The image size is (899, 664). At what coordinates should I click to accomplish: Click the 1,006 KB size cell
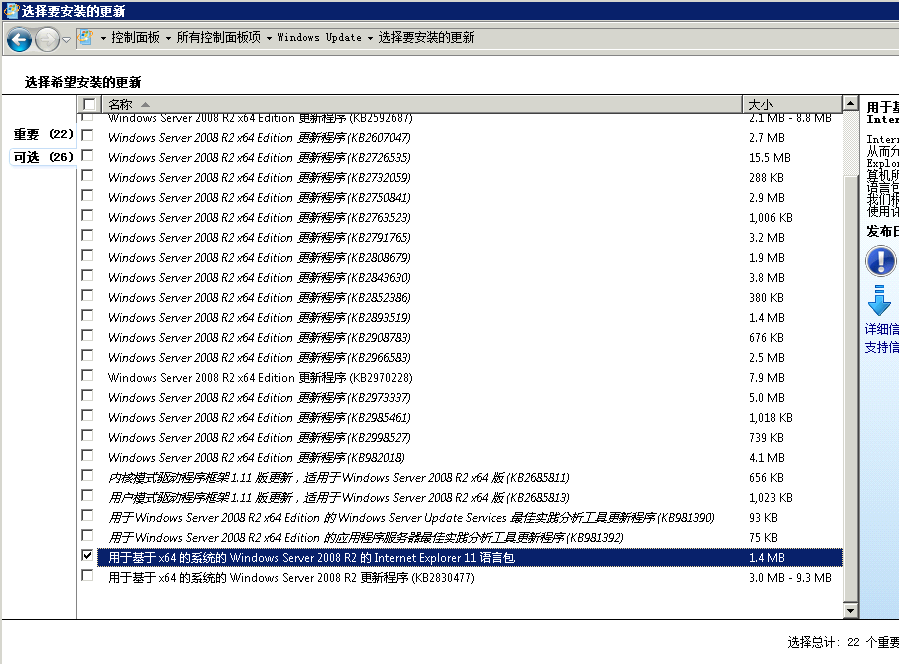click(x=771, y=218)
